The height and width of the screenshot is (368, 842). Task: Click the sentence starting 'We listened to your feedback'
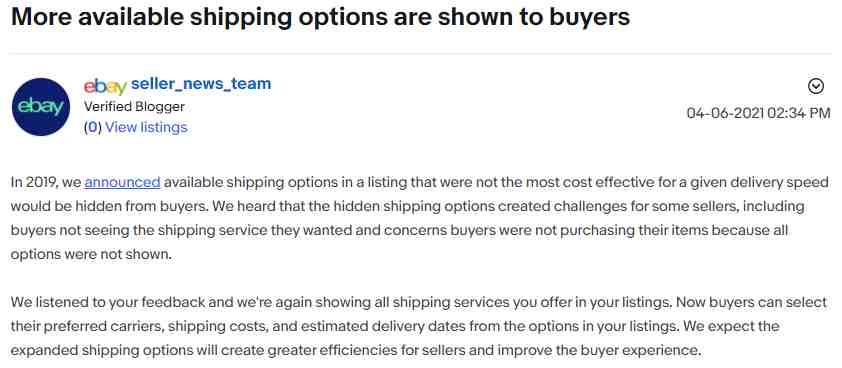click(x=340, y=302)
